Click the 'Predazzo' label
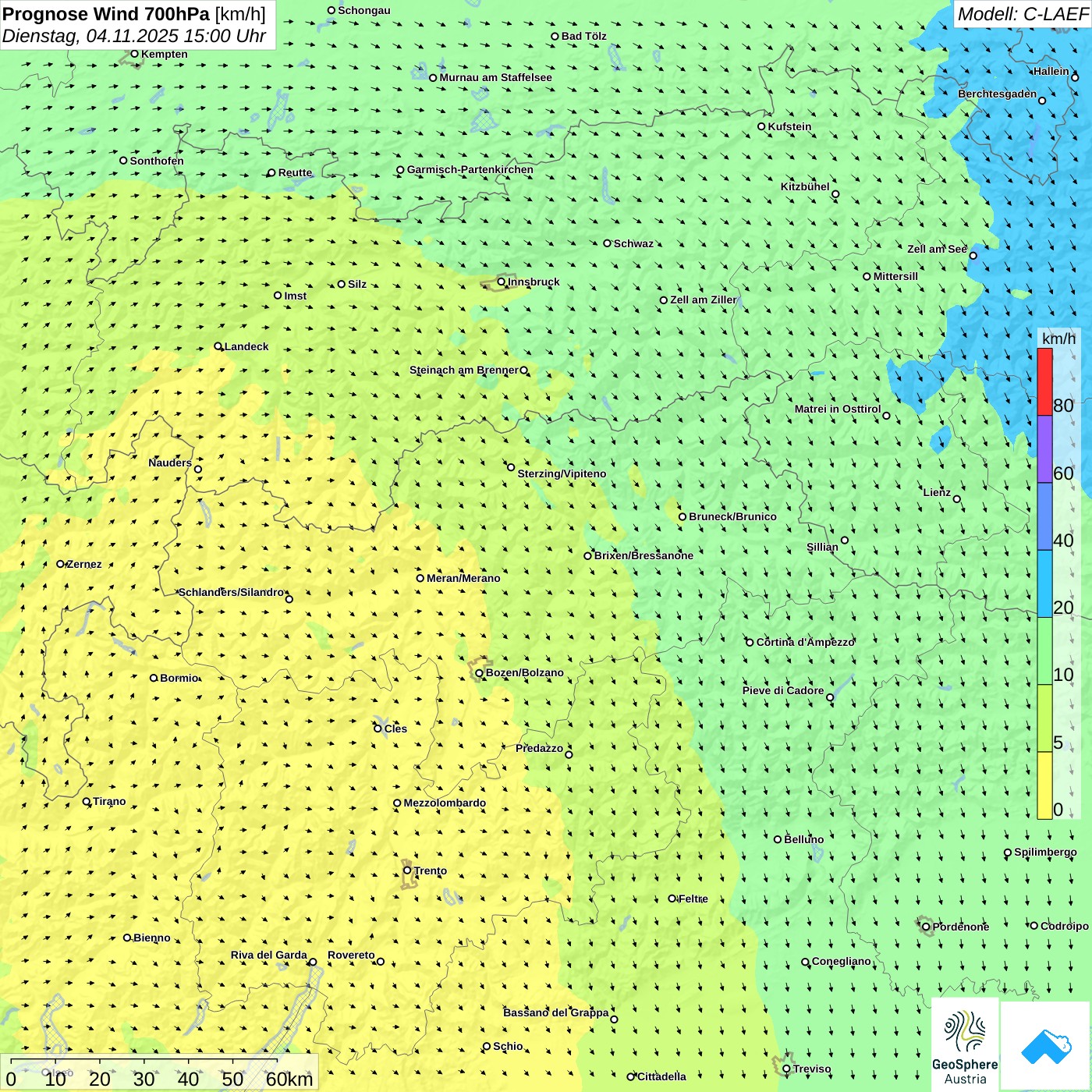1092x1092 pixels. 539,748
